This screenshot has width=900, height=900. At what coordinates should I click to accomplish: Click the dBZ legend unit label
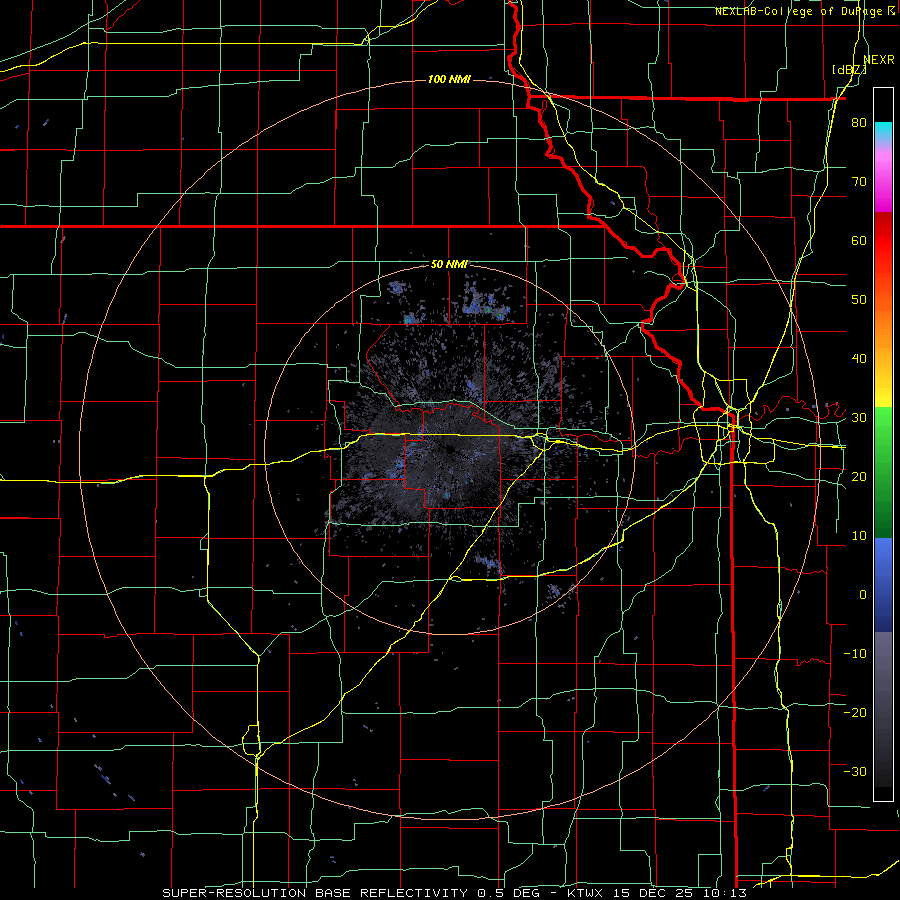pos(849,70)
